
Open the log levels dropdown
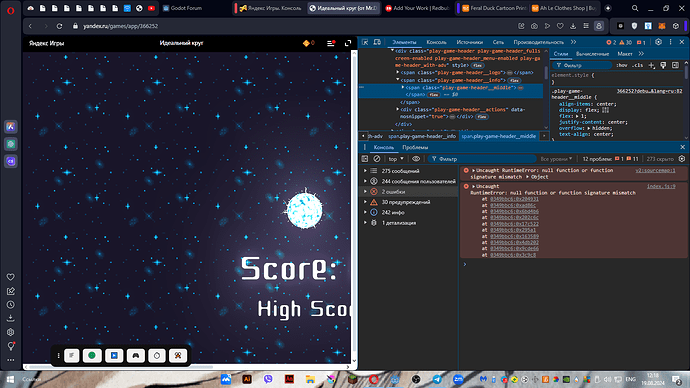(x=556, y=159)
